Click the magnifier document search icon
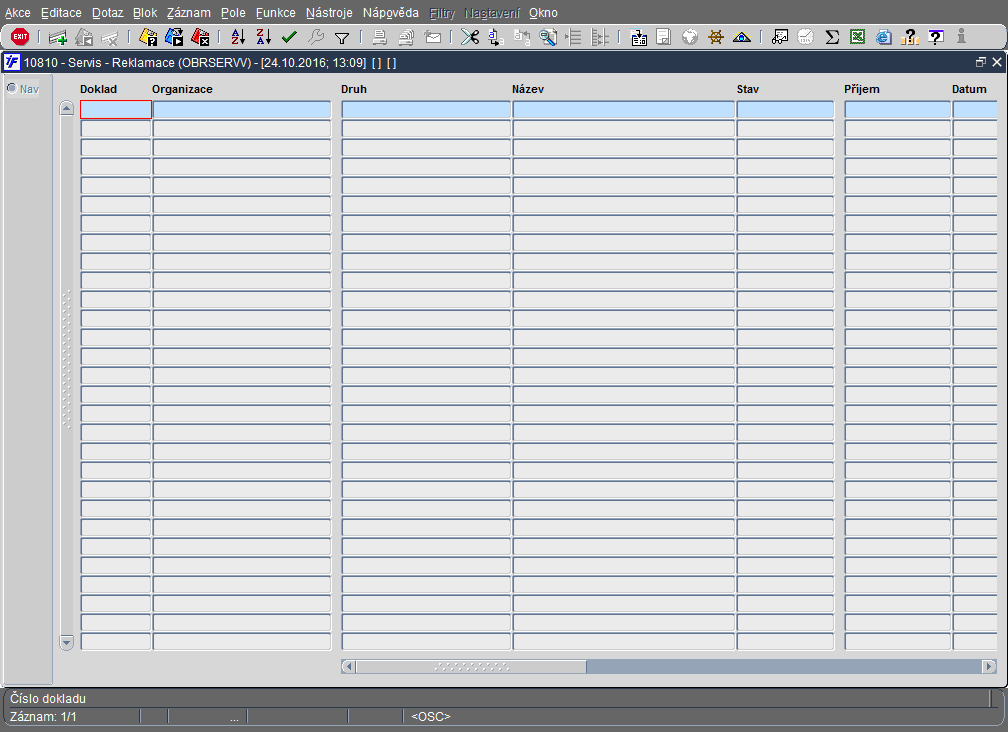The image size is (1008, 732). (x=548, y=37)
